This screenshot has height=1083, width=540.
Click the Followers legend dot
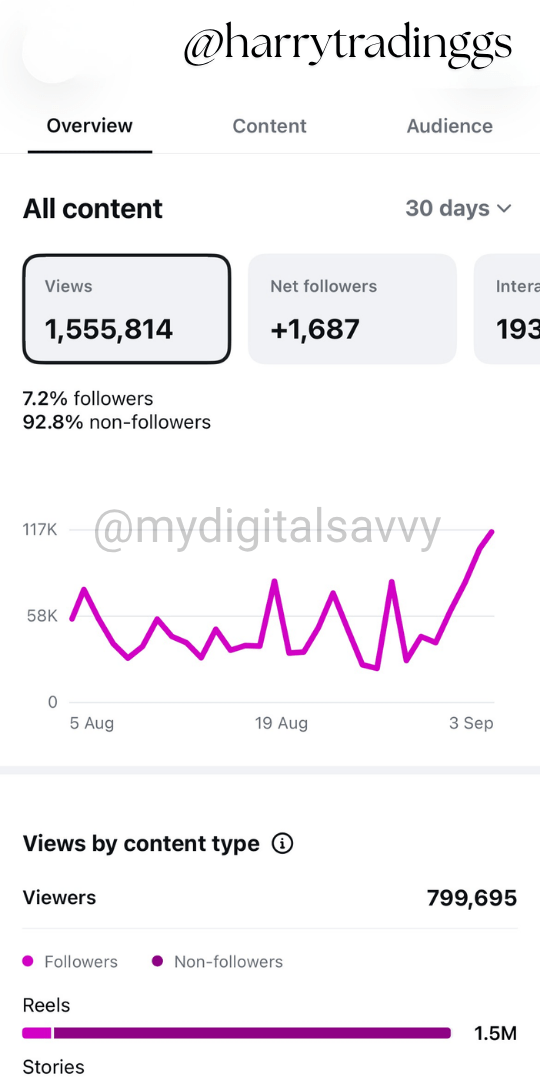click(28, 961)
